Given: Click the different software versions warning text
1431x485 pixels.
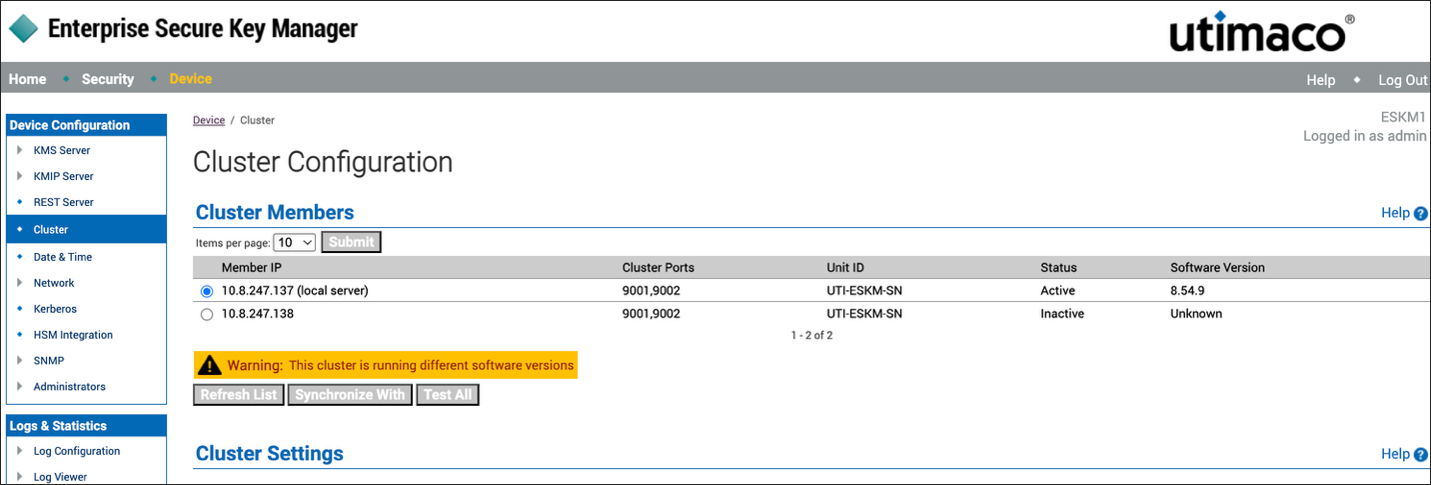Looking at the screenshot, I should click(431, 366).
